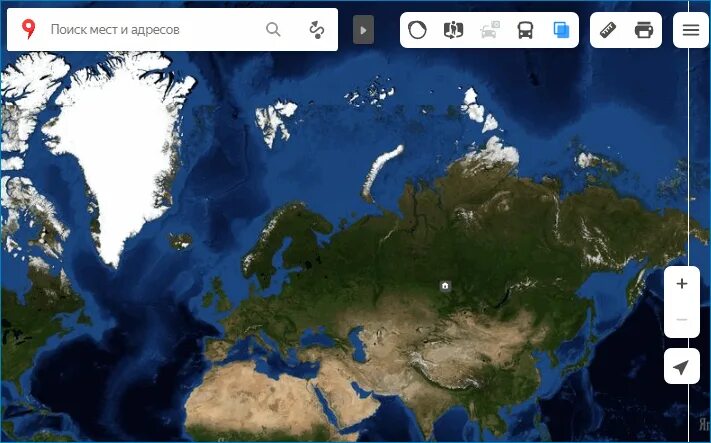The height and width of the screenshot is (443, 711).
Task: Open the hamburger main menu
Action: tap(691, 30)
